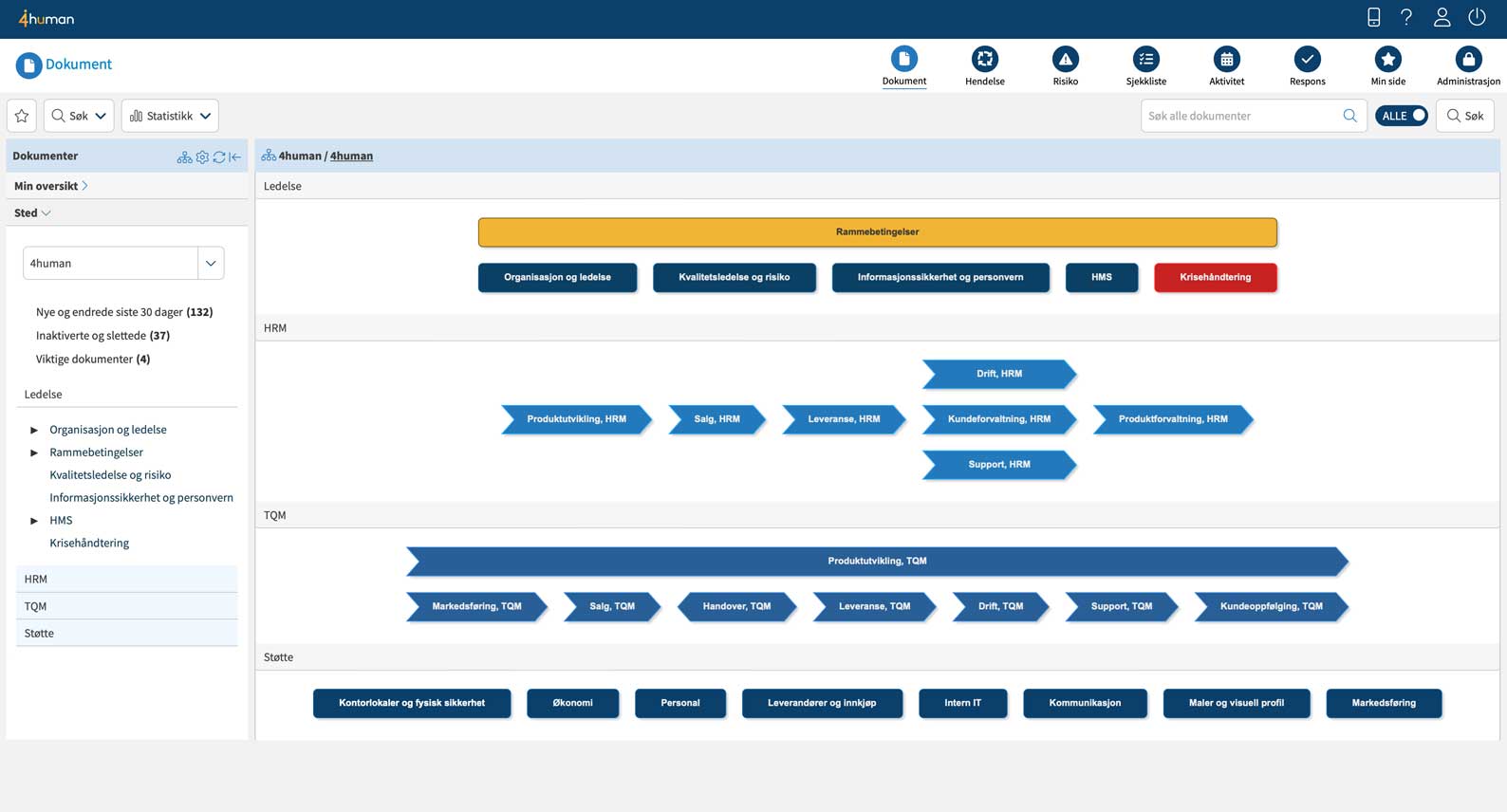Open Handover, TQM arrow

[737, 607]
